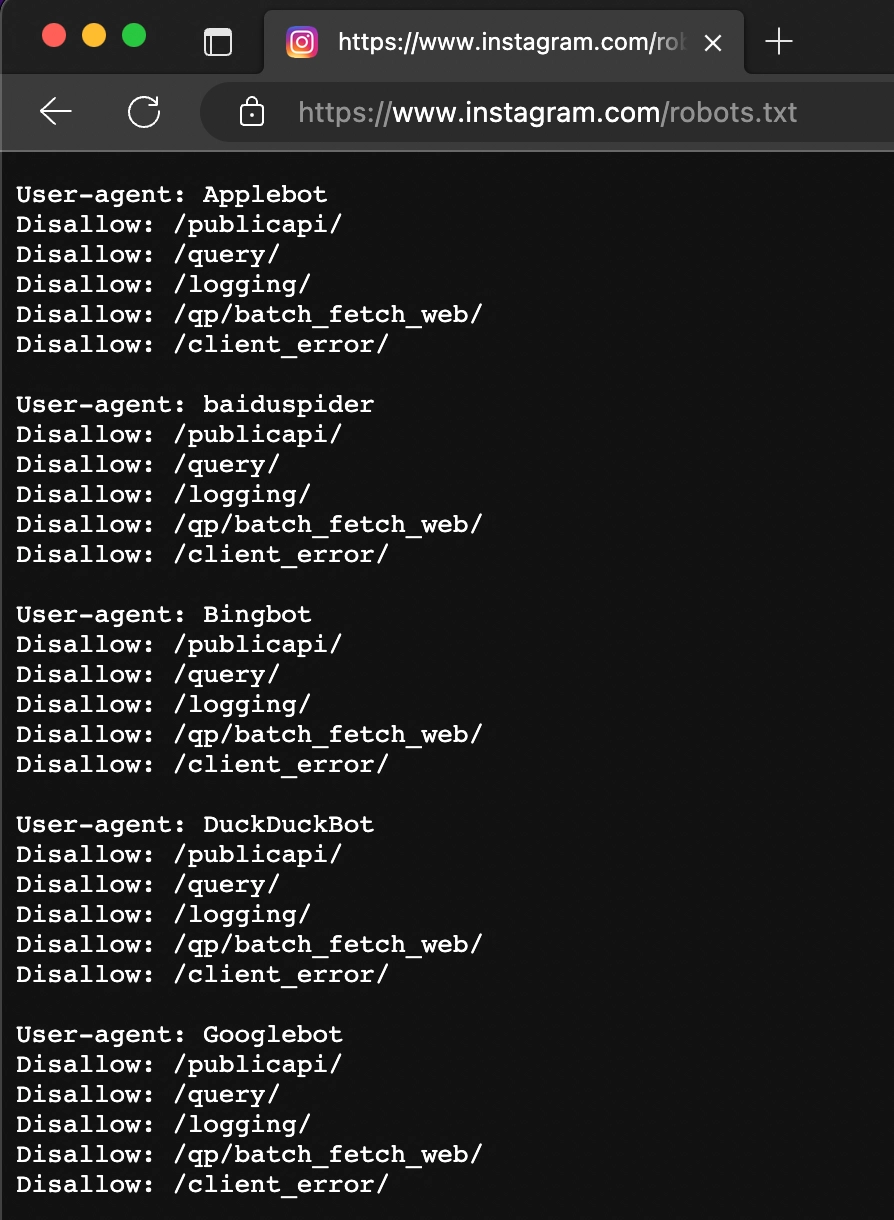Close the Instagram robots.txt tab
This screenshot has height=1220, width=894.
(713, 43)
